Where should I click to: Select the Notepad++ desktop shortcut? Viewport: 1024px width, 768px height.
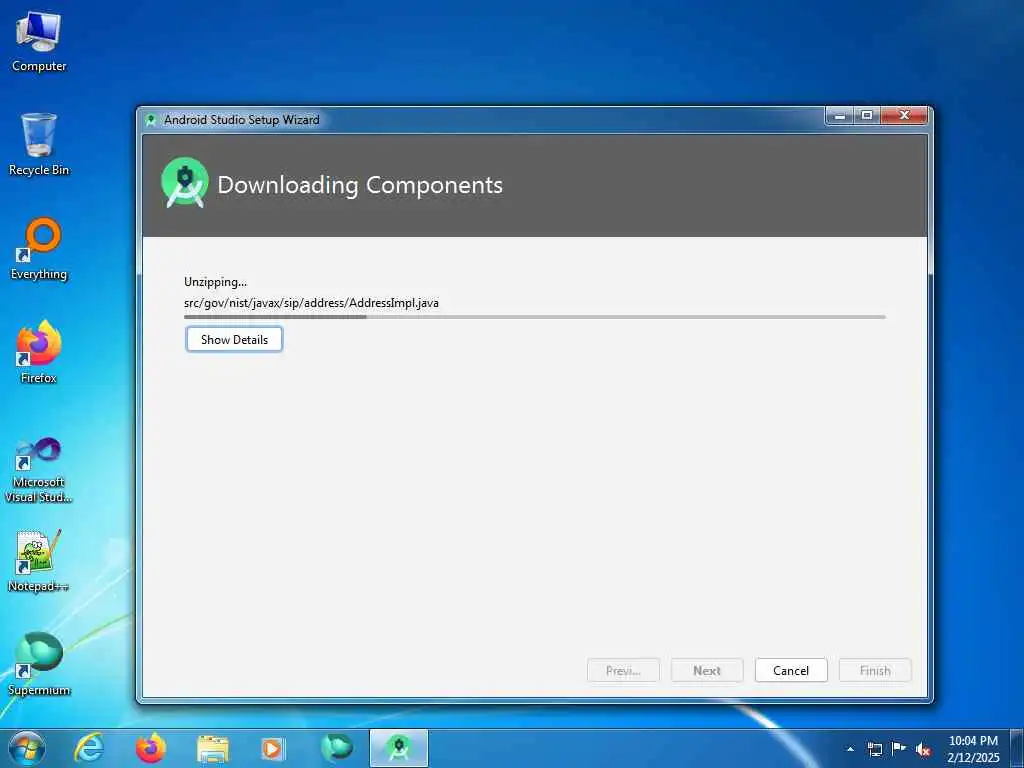click(x=39, y=561)
